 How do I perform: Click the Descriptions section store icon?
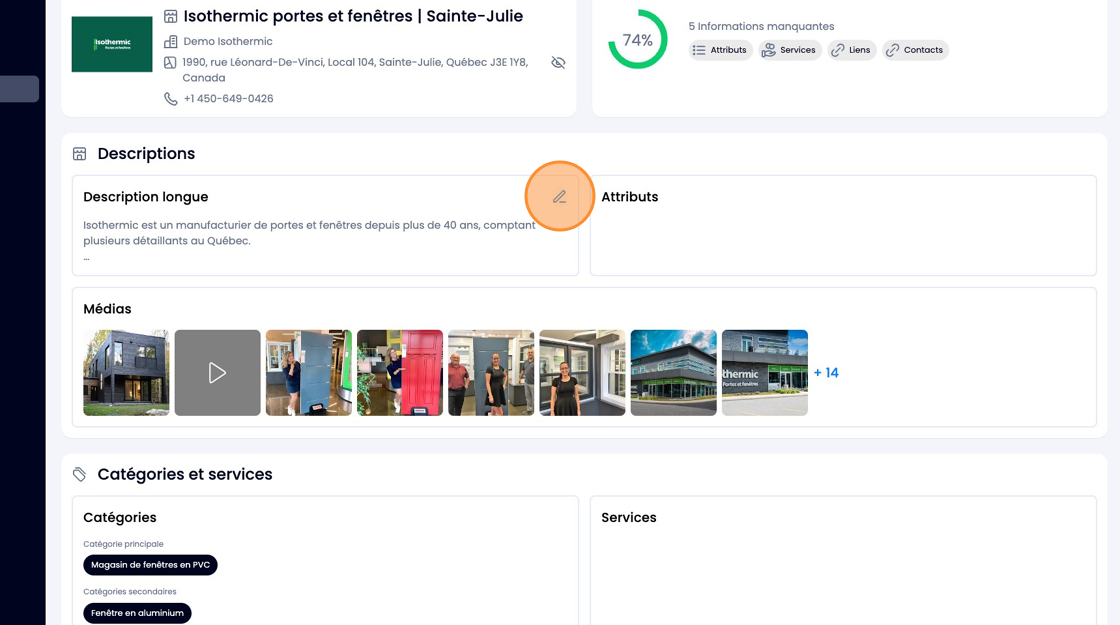(x=79, y=154)
